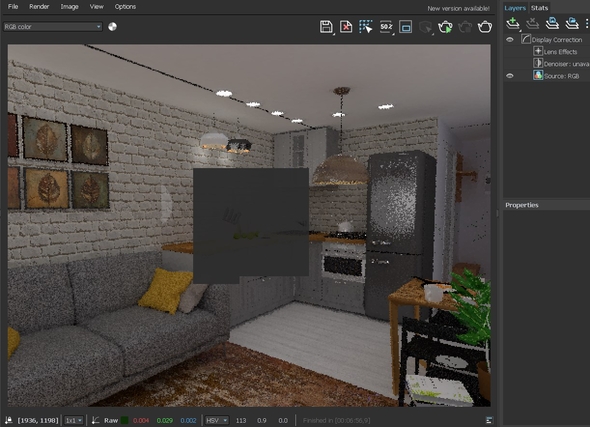
Task: Click the New version available notice
Action: pos(458,8)
